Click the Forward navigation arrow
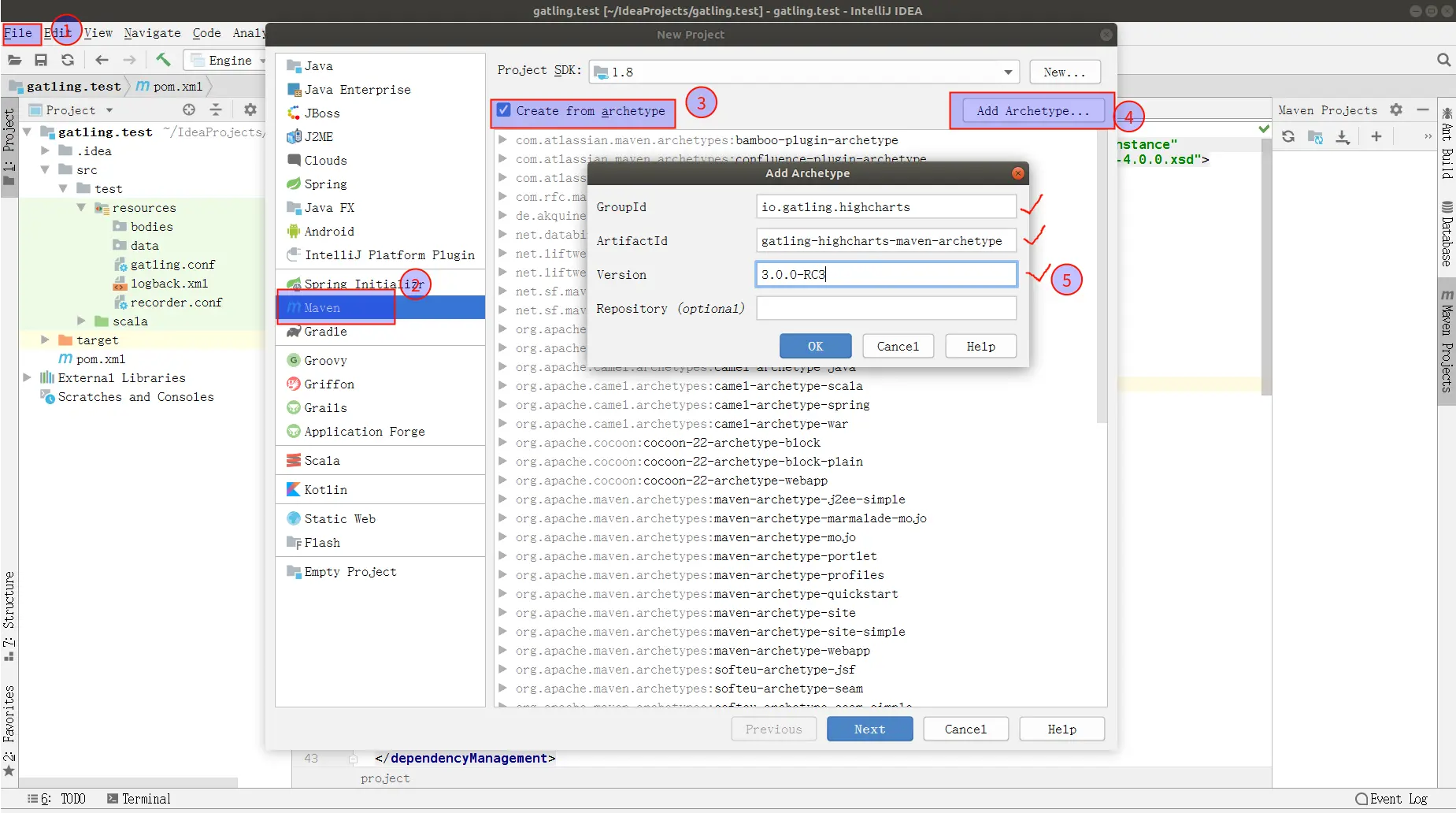The width and height of the screenshot is (1456, 813). coord(129,60)
